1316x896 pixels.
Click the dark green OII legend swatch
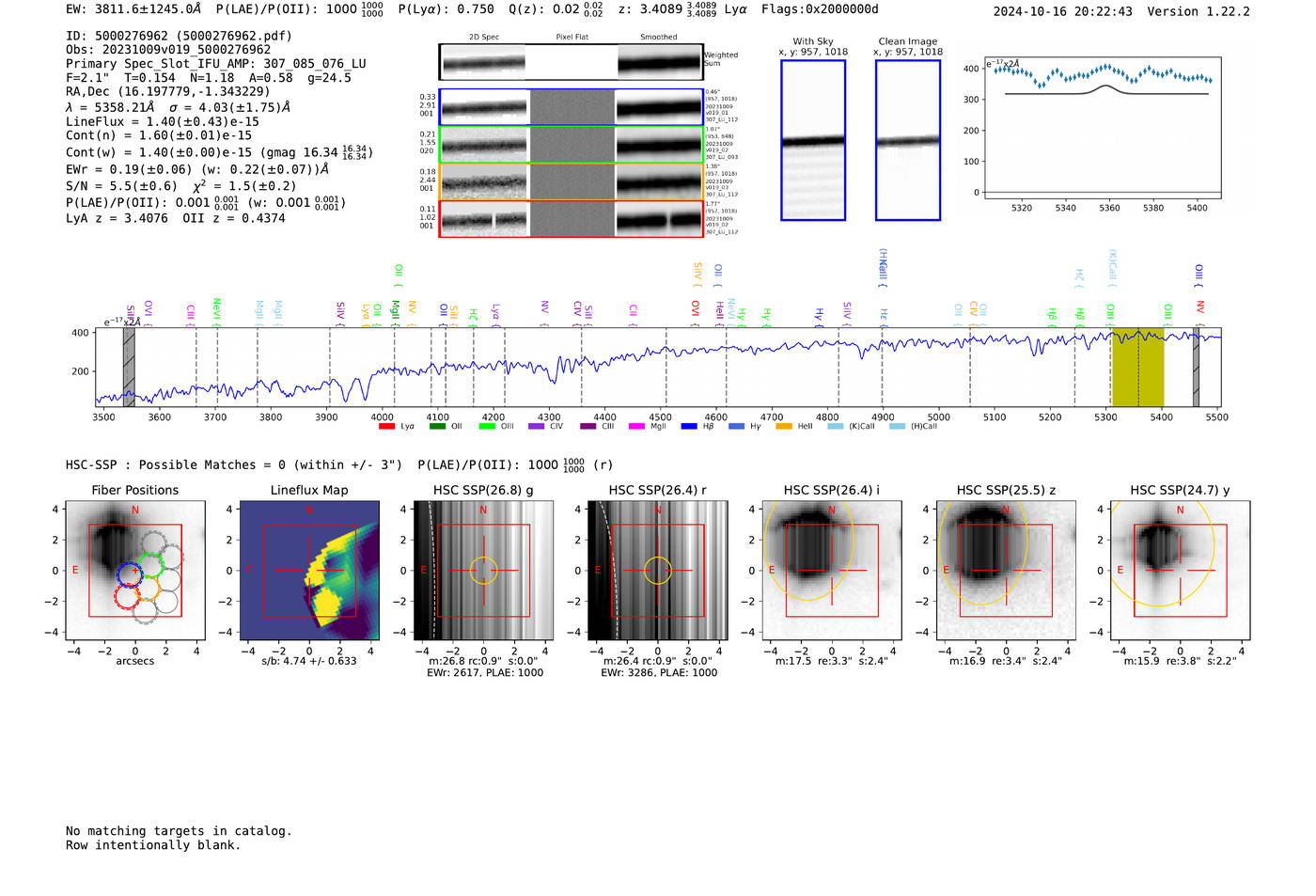coord(437,427)
